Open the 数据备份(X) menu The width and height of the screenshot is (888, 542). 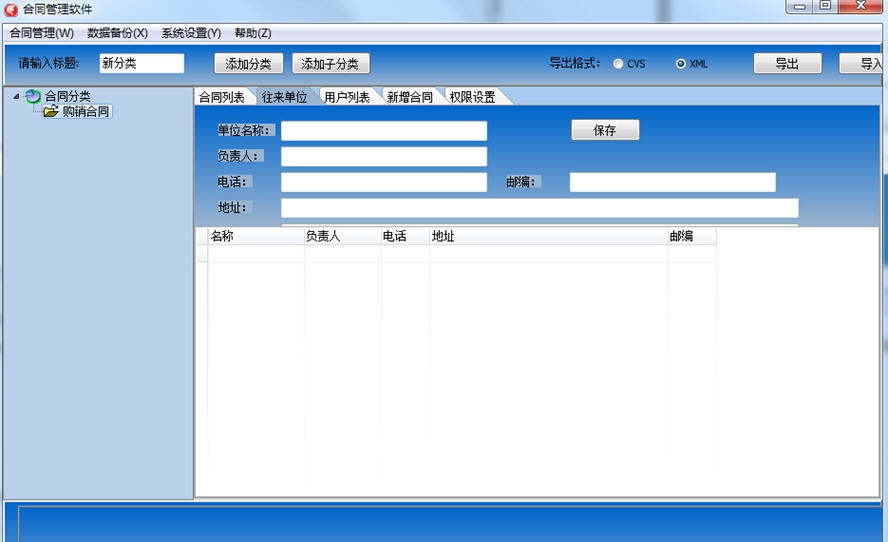117,33
